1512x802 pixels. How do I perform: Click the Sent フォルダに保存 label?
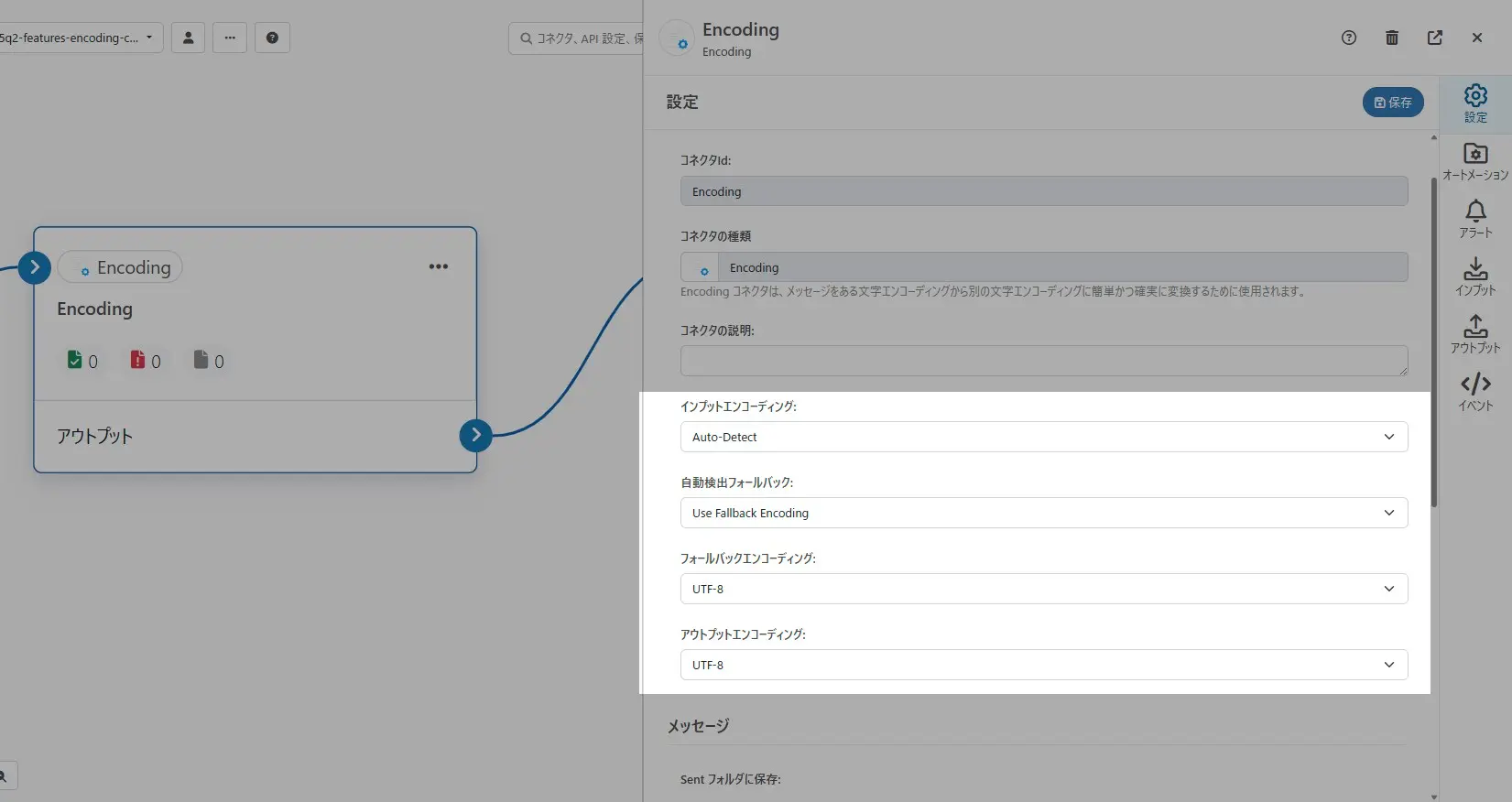point(730,779)
